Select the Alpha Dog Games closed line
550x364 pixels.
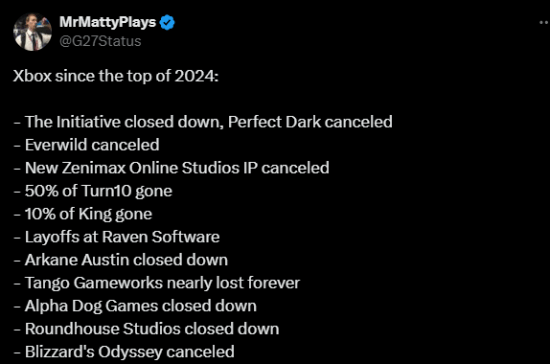tap(135, 306)
